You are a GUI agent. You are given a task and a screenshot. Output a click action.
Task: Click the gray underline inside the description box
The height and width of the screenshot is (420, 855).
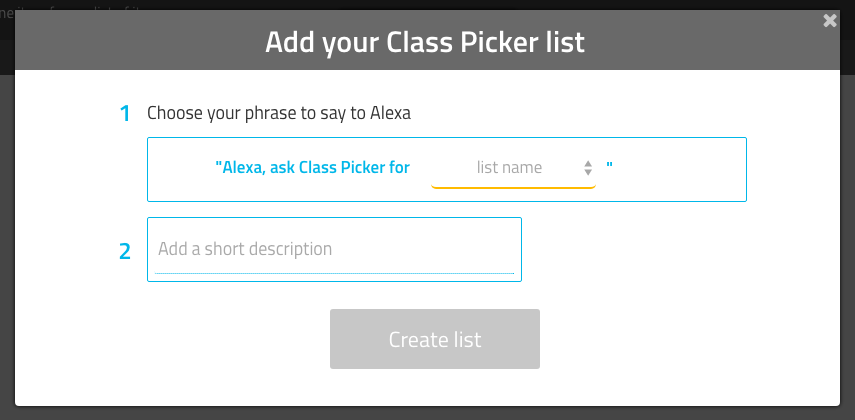click(334, 272)
